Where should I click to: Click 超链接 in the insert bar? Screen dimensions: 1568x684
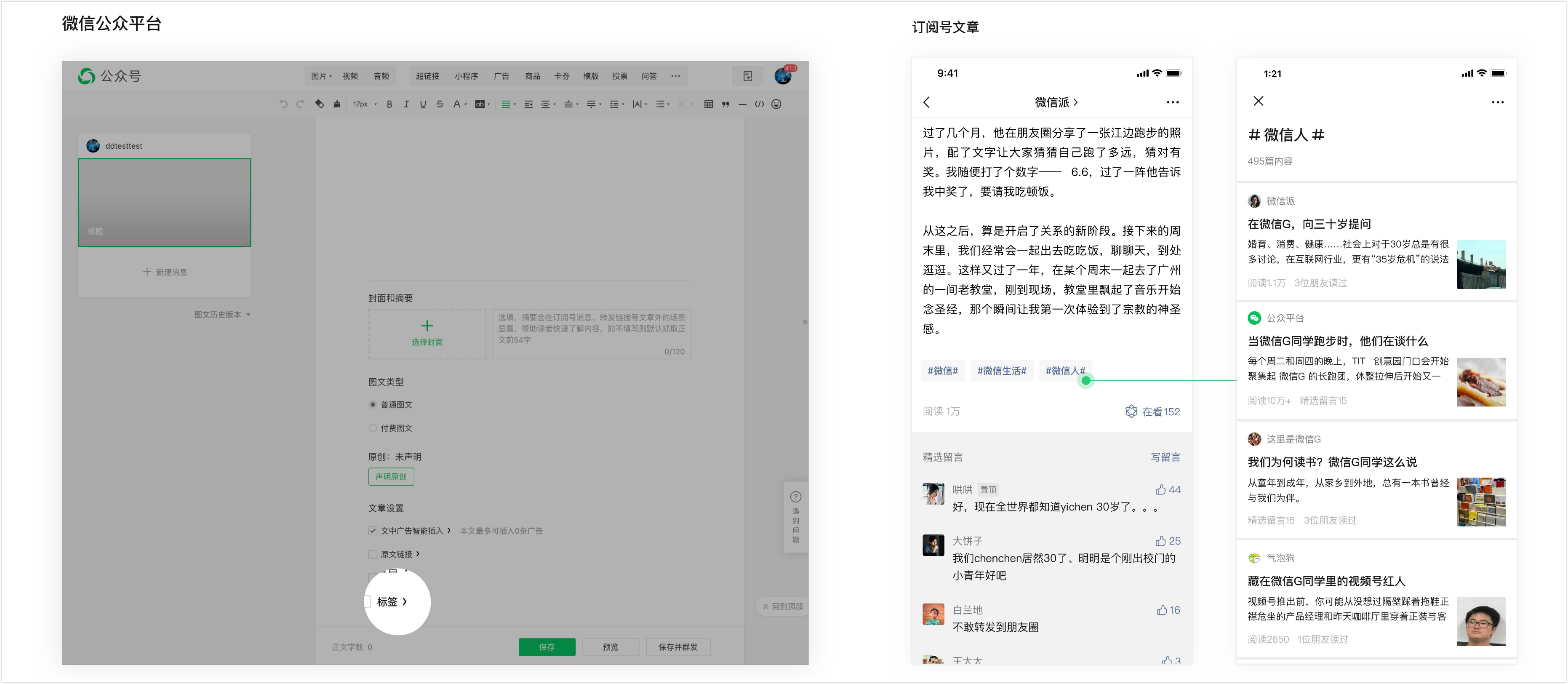point(427,76)
